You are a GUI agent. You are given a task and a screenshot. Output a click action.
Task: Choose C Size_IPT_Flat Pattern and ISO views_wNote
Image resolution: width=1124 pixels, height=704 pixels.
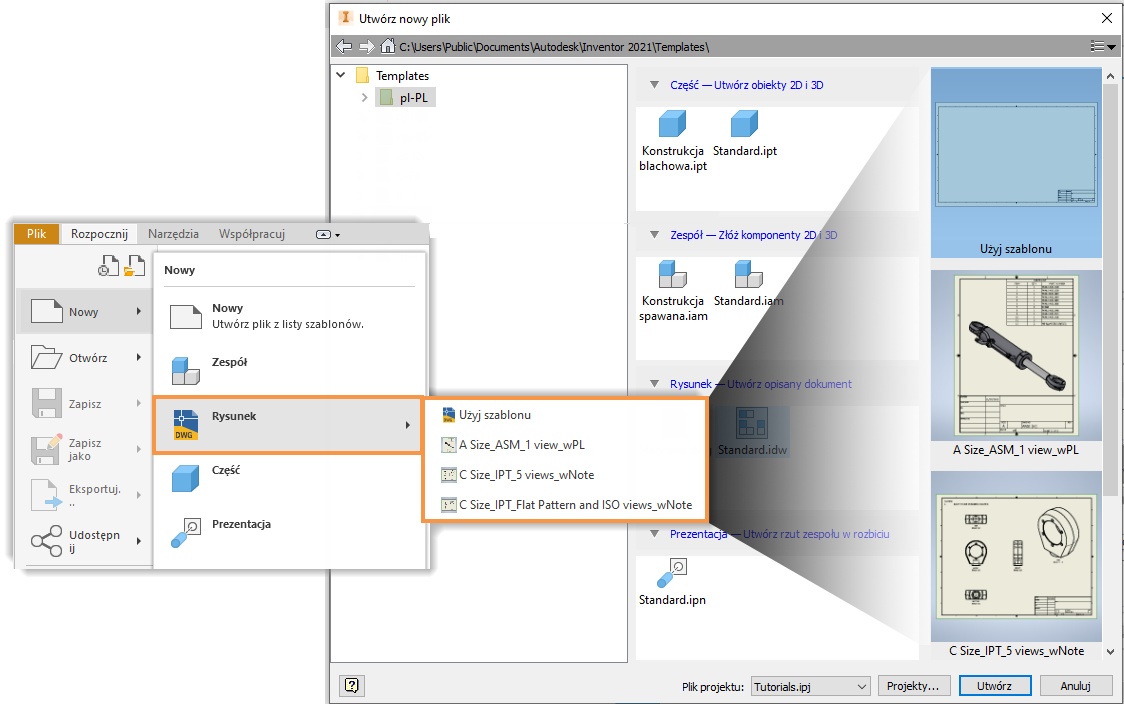(565, 505)
